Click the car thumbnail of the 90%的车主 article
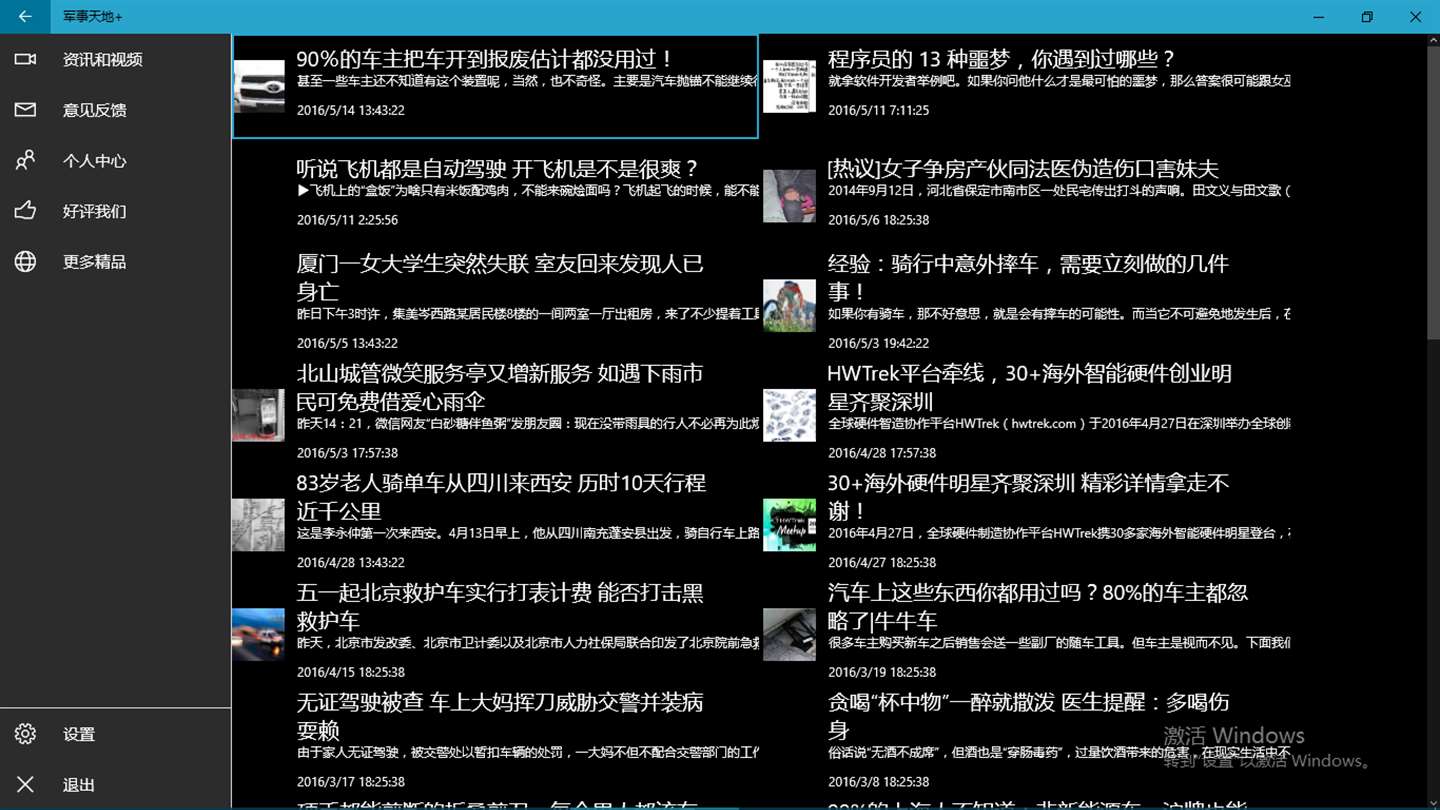Viewport: 1440px width, 810px height. click(258, 86)
